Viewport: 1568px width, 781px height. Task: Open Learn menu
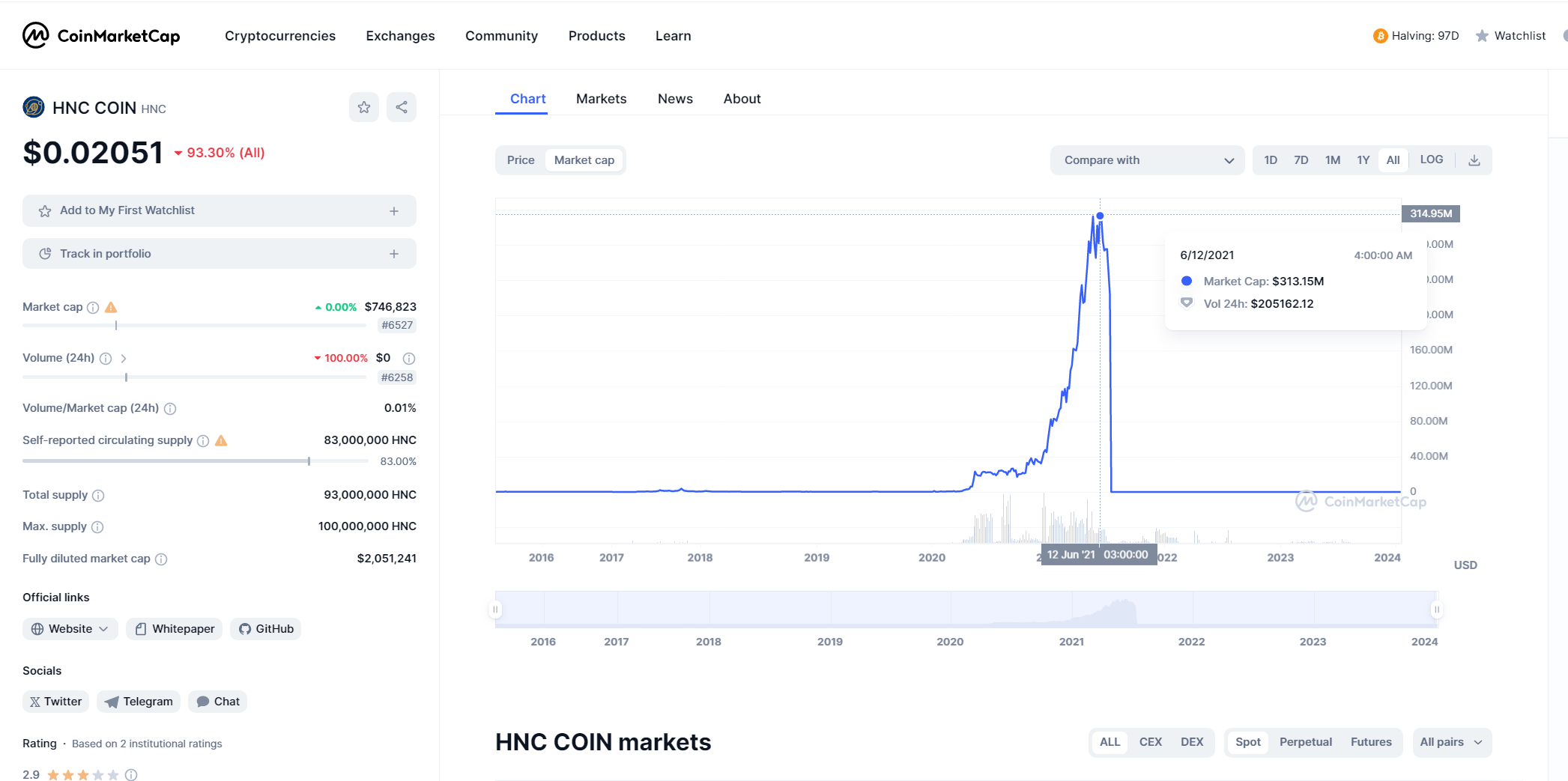pyautogui.click(x=673, y=36)
